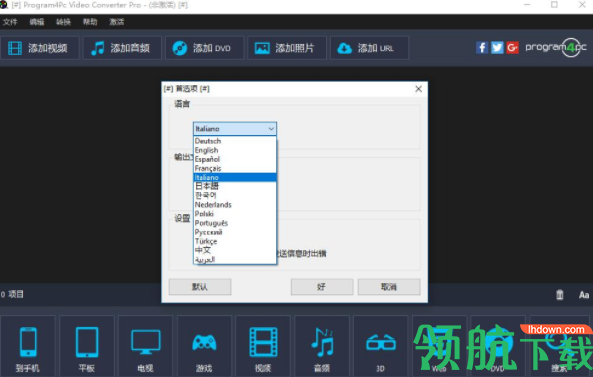593x377 pixels.
Task: Select the tablet output category icon
Action: click(x=87, y=342)
